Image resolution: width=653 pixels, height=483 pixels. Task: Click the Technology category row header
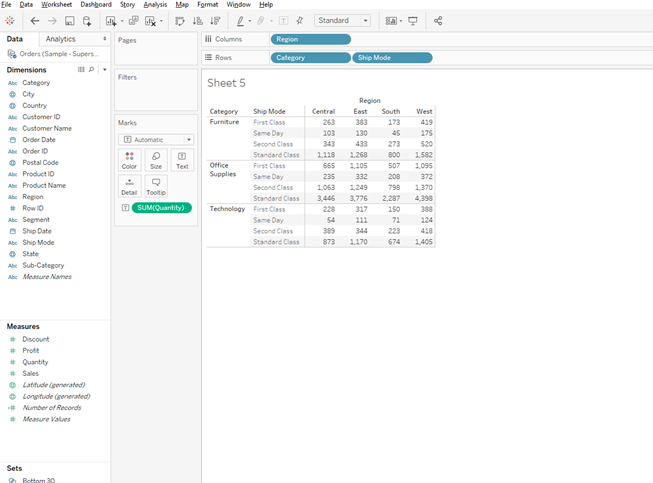pos(227,209)
